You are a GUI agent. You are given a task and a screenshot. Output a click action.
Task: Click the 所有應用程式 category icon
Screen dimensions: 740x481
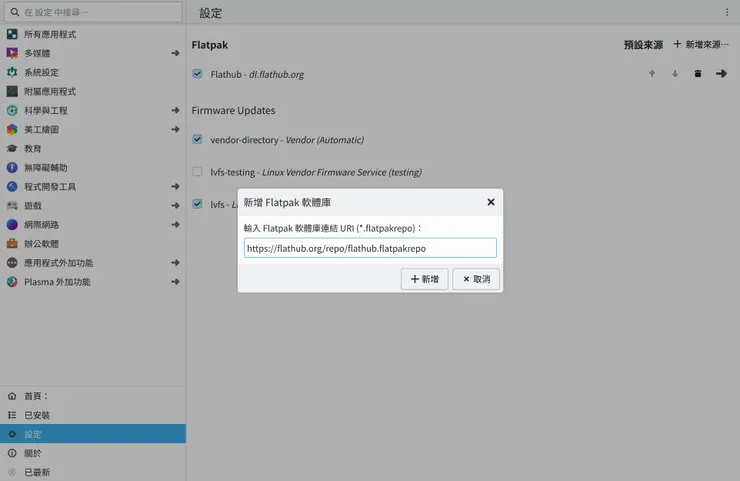(x=12, y=34)
